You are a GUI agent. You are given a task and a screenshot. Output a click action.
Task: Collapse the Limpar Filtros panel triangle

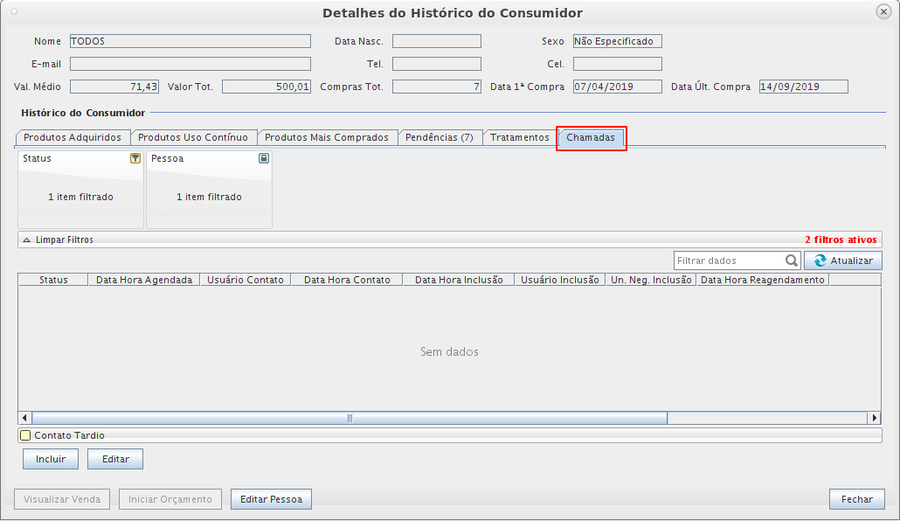(27, 240)
